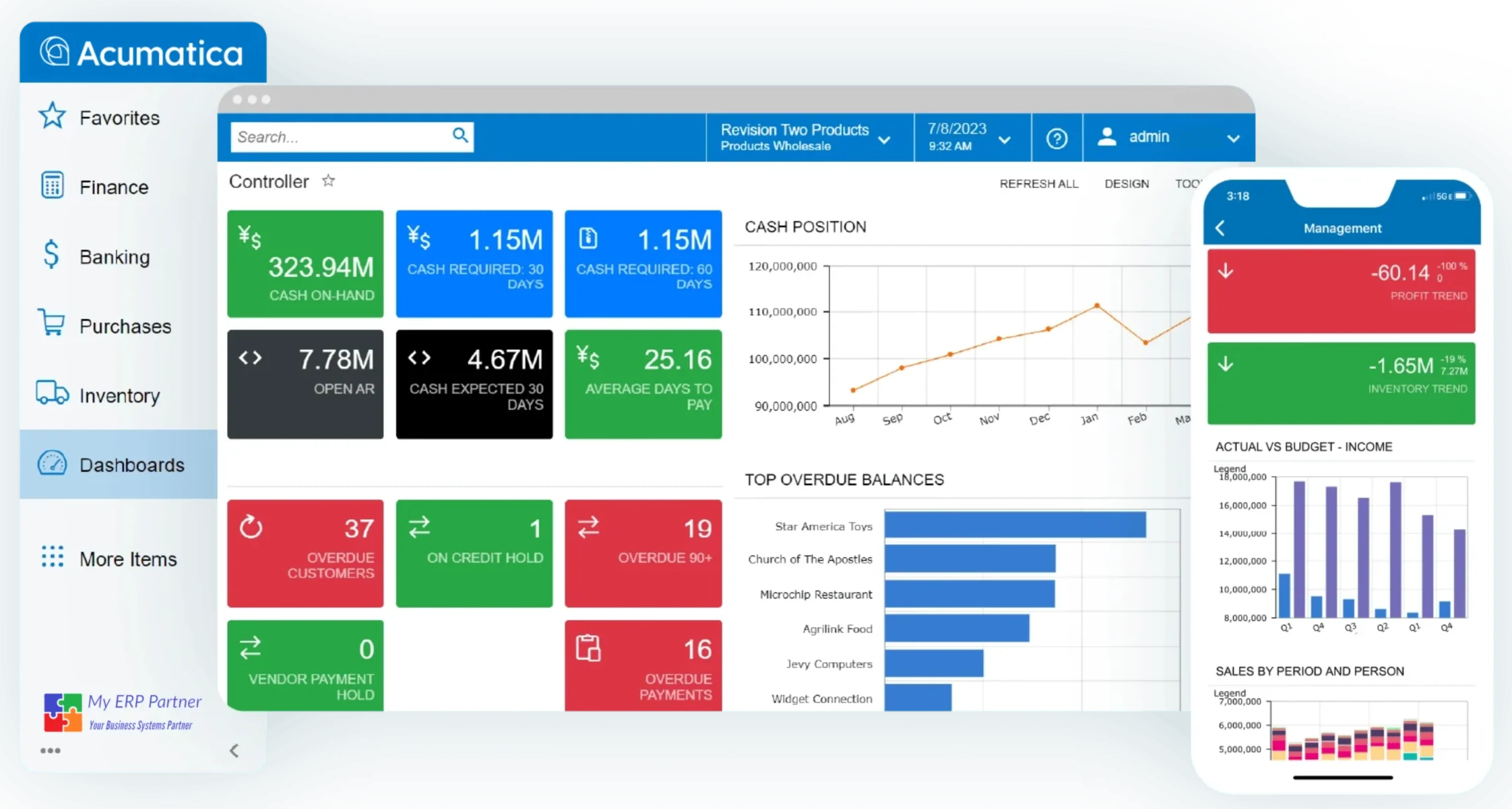The height and width of the screenshot is (809, 1512).
Task: Open Inventory using the truck icon
Action: (52, 393)
